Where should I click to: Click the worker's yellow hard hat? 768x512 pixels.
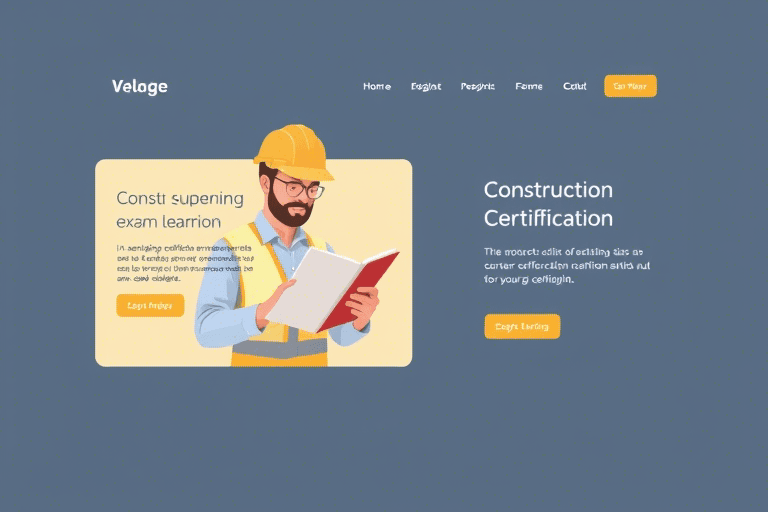pos(294,151)
